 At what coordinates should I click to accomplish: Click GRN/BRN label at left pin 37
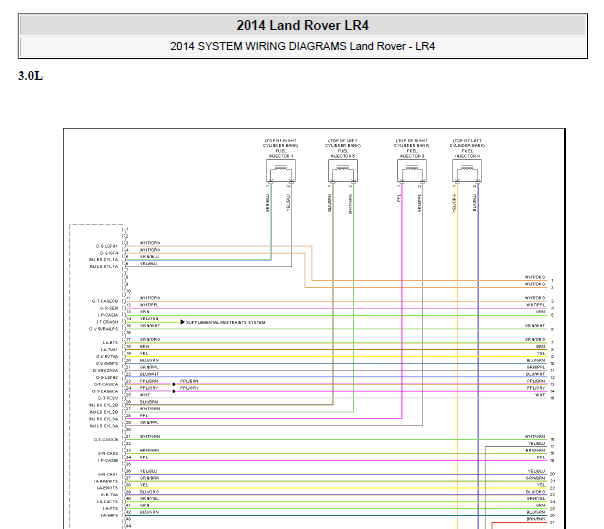click(149, 478)
